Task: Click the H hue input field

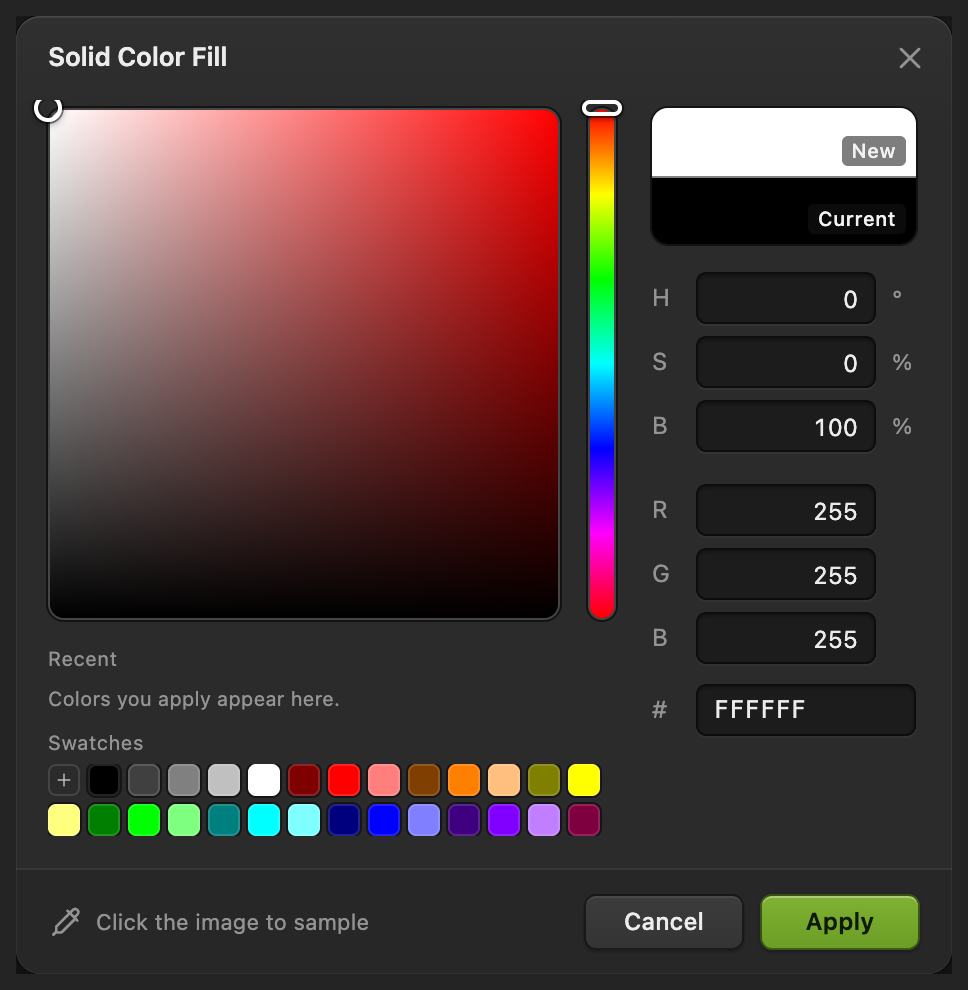Action: click(786, 299)
